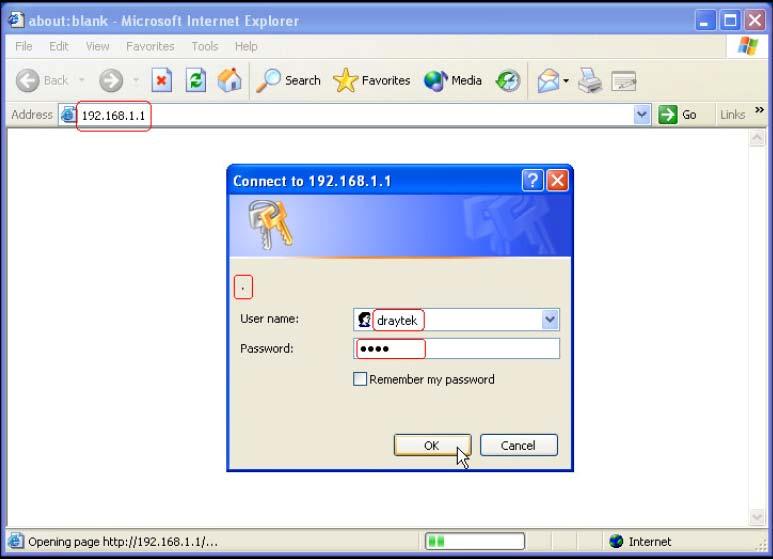Click the Print icon in toolbar
The height and width of the screenshot is (560, 773).
(x=590, y=81)
